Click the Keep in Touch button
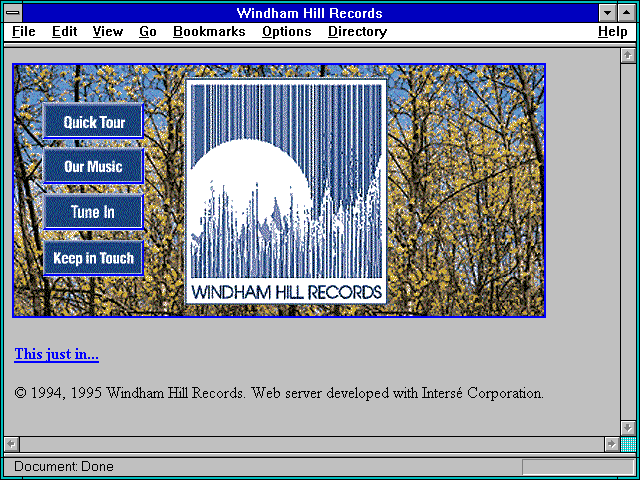 (x=93, y=258)
